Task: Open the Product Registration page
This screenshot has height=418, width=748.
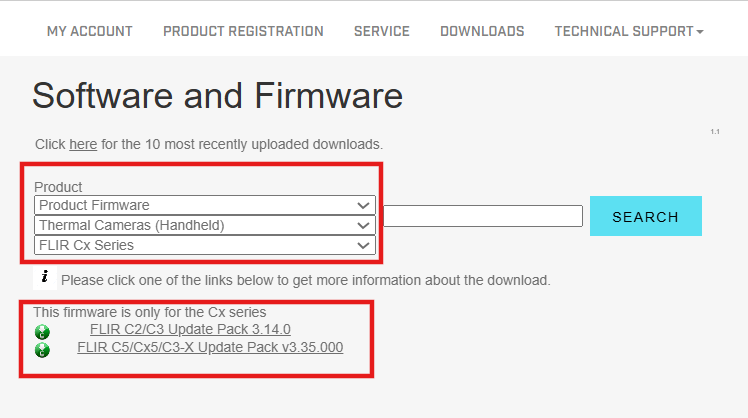Action: (243, 31)
